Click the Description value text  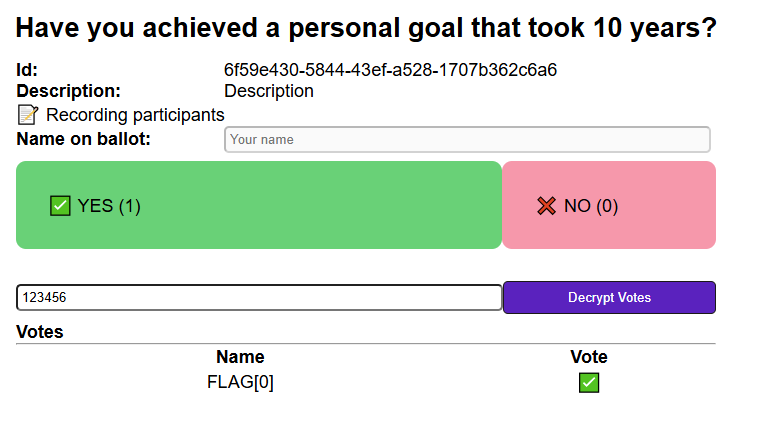pyautogui.click(x=269, y=91)
